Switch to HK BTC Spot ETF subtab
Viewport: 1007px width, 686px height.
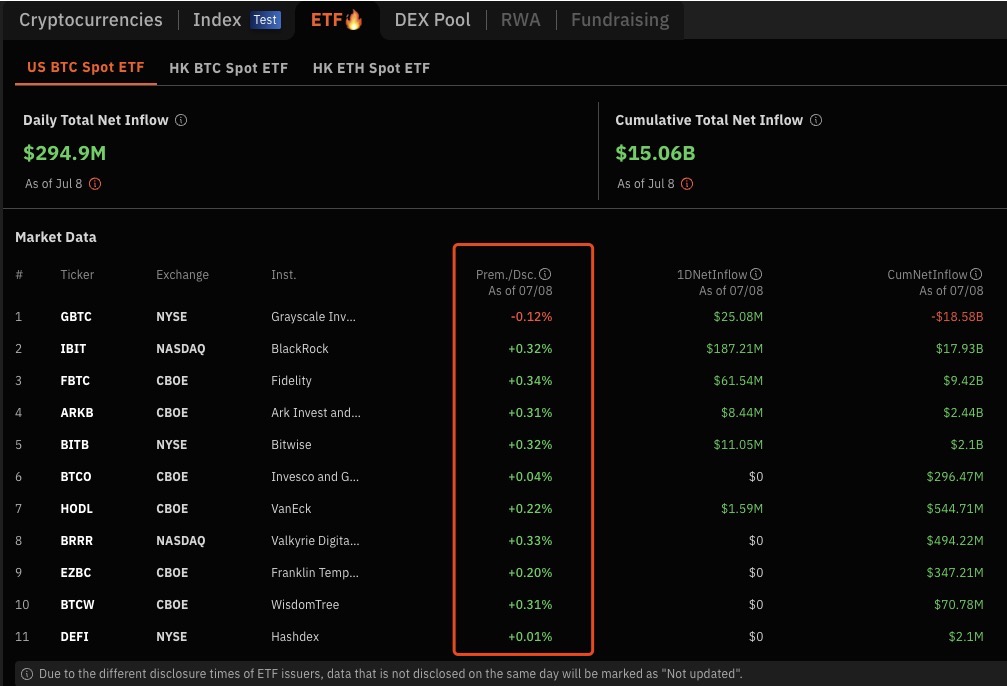point(229,68)
